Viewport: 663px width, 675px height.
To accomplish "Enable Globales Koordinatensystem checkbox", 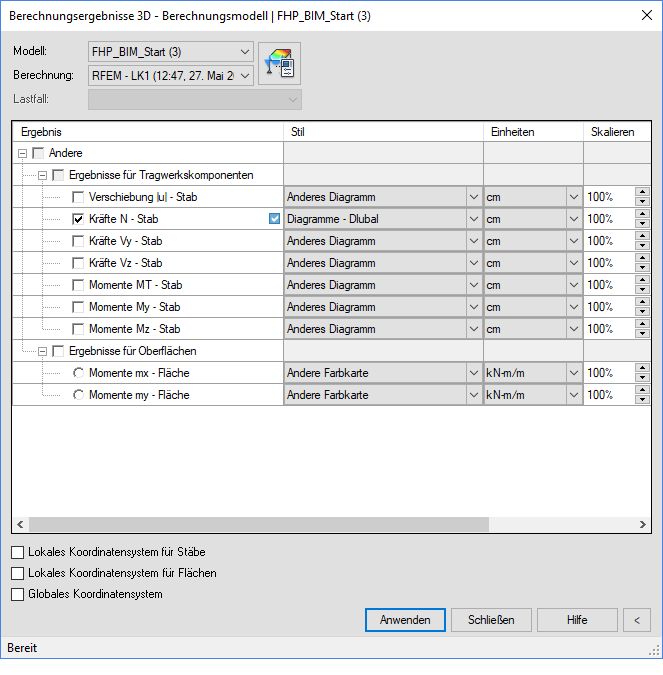I will pos(18,594).
